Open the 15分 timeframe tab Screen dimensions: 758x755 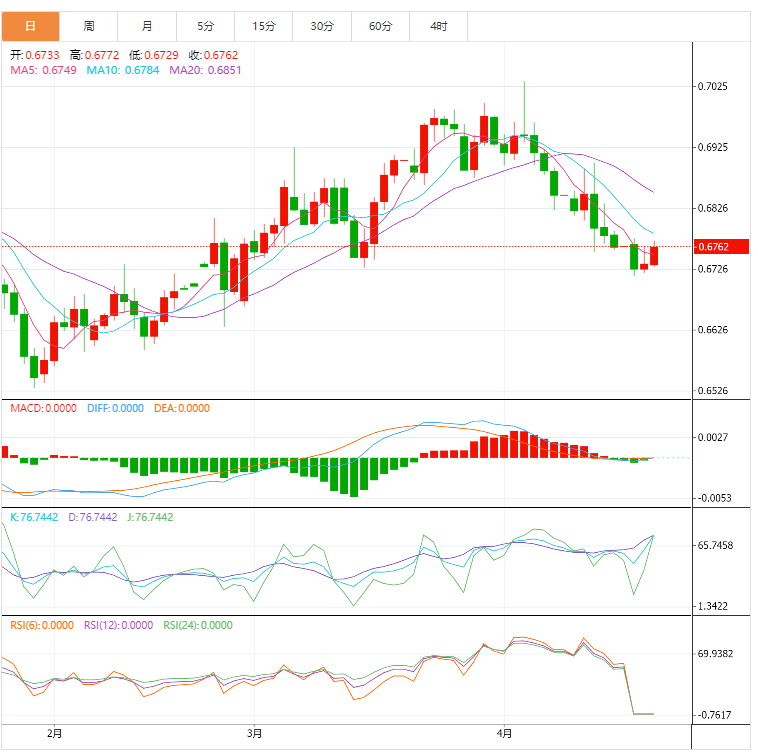[x=264, y=26]
